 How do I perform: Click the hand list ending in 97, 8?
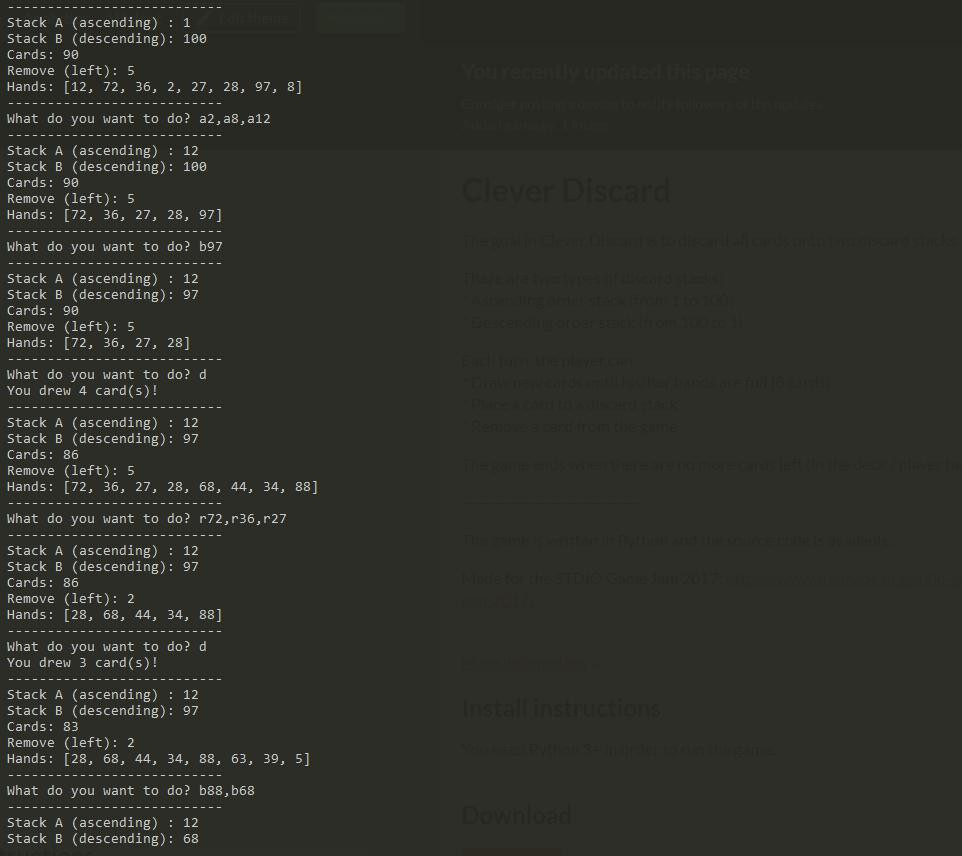click(x=155, y=87)
